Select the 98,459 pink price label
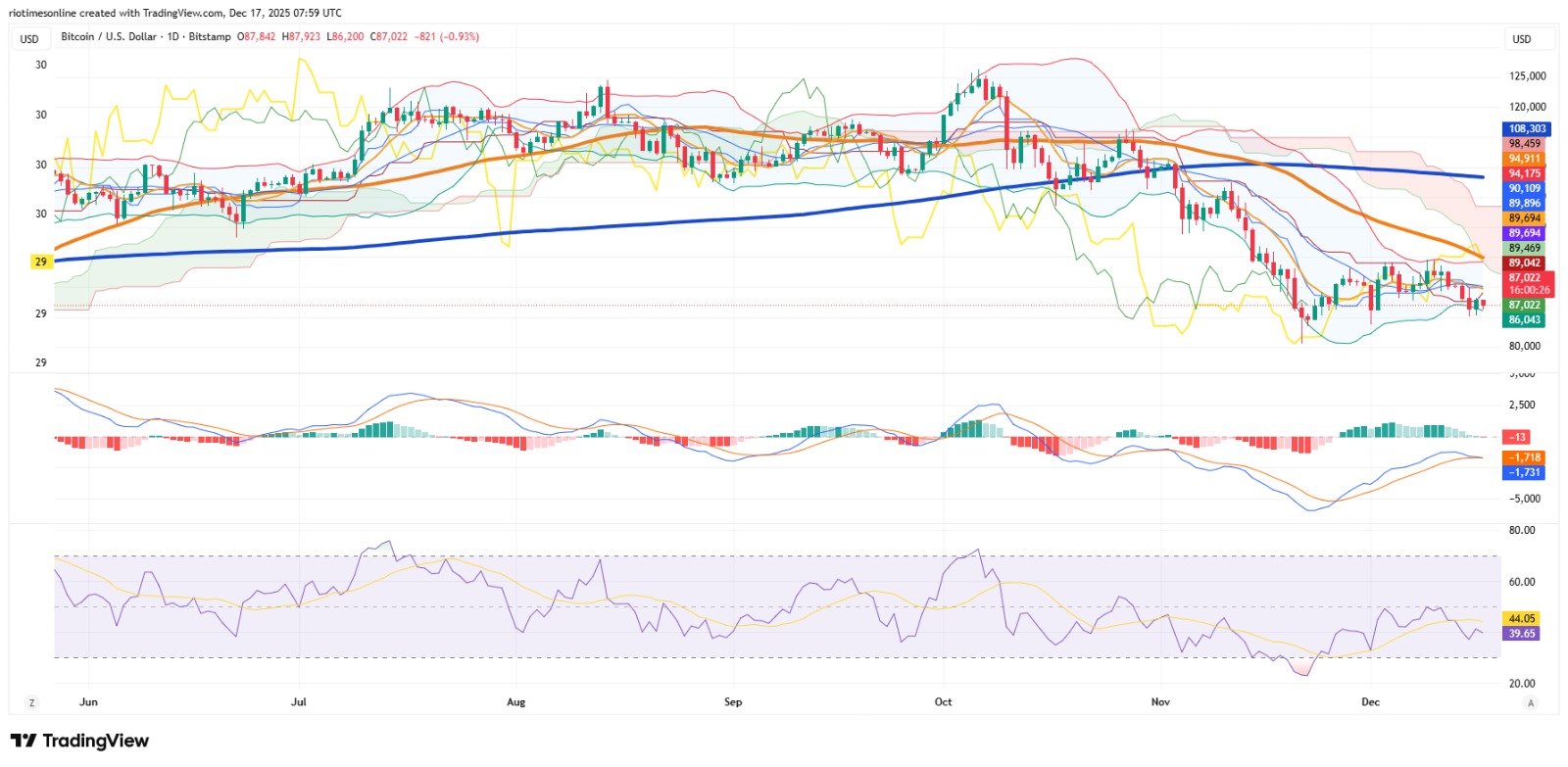Viewport: 1568px width, 767px height. [x=1524, y=143]
